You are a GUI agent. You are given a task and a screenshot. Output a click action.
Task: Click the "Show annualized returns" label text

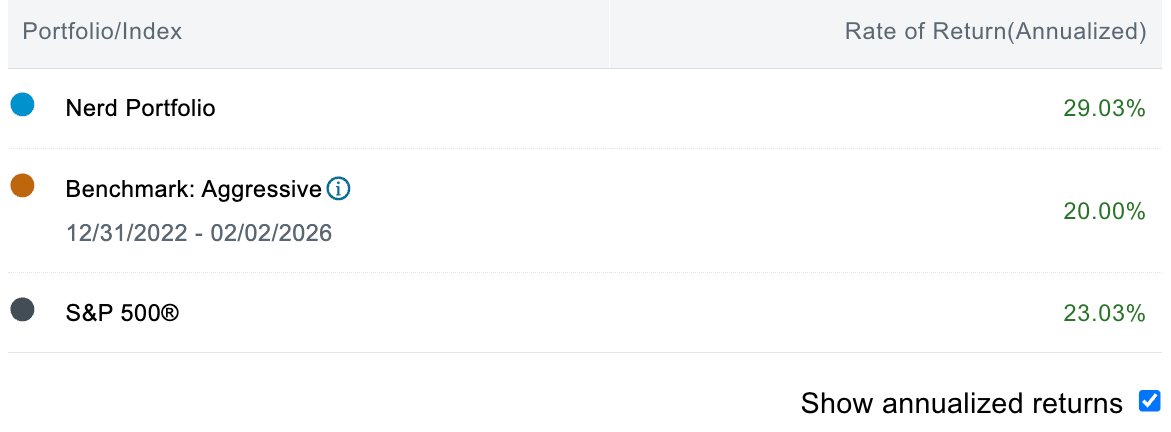pos(962,404)
